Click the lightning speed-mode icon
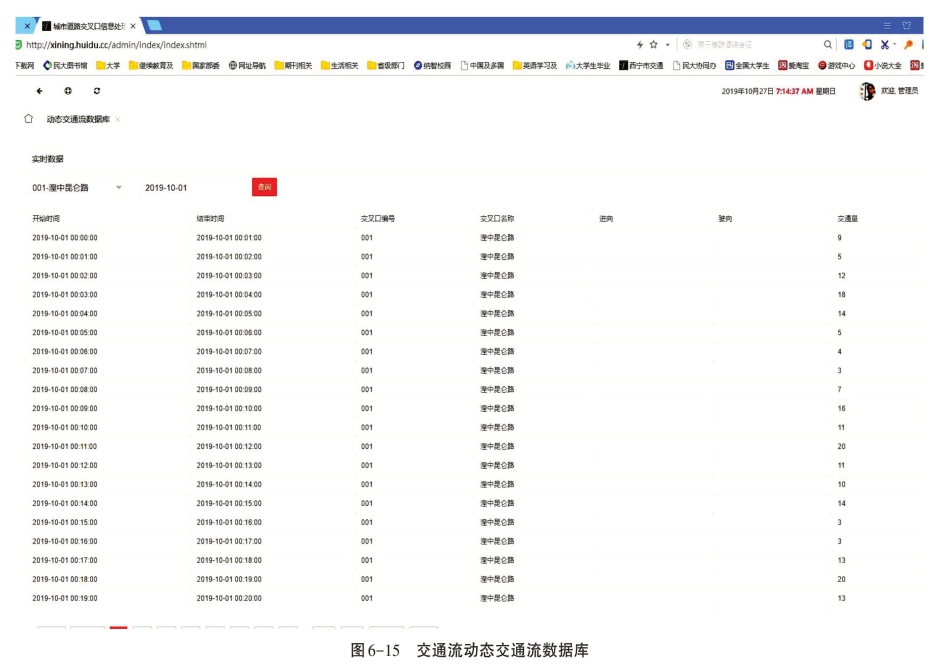The image size is (934, 670). pyautogui.click(x=640, y=45)
